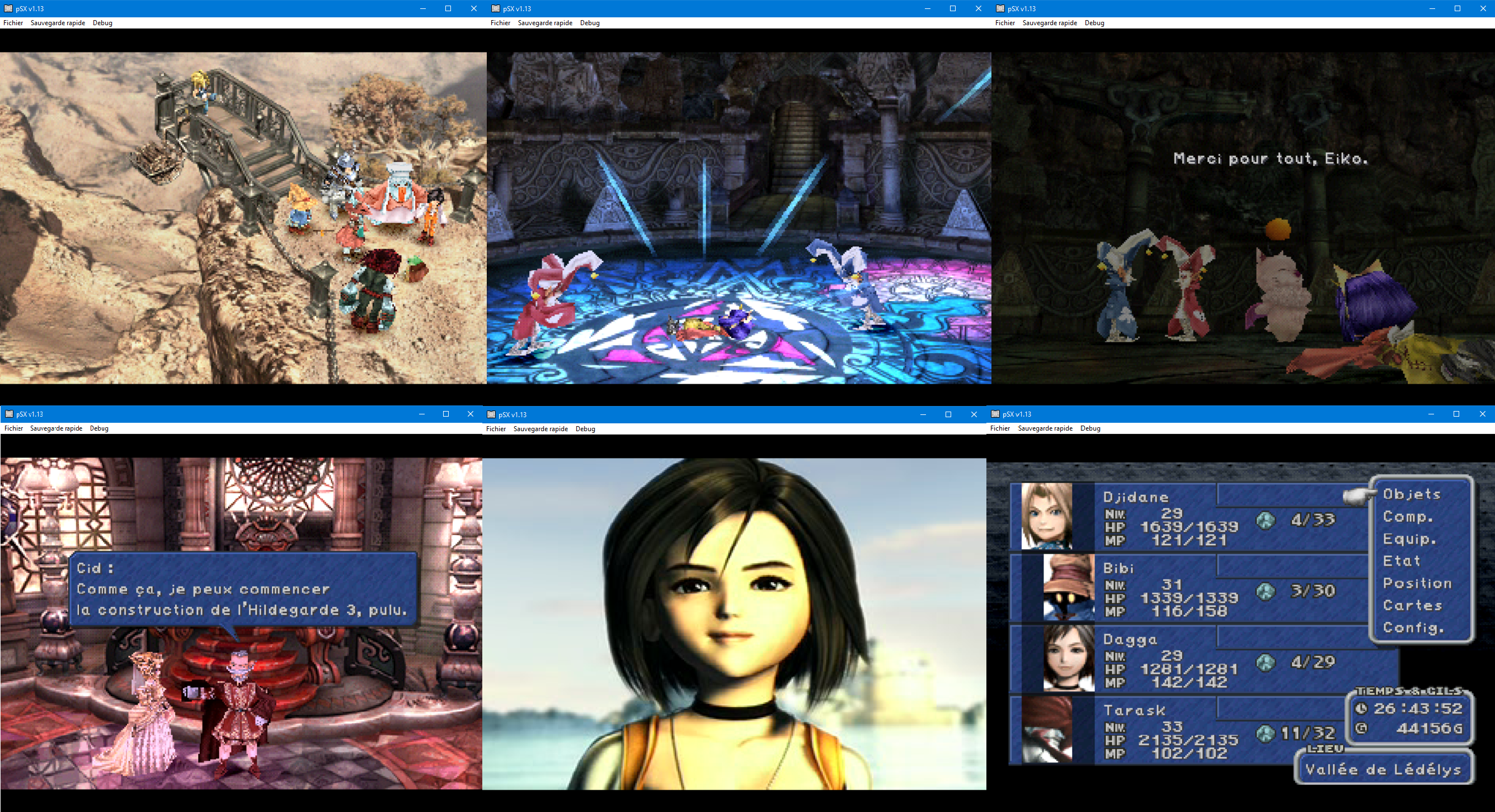Image resolution: width=1495 pixels, height=812 pixels.
Task: Click the pSX title bar icon of the party menu window
Action: click(995, 413)
